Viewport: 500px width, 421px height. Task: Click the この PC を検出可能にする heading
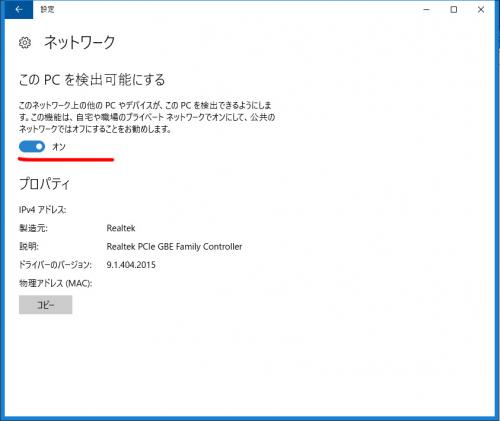(92, 80)
